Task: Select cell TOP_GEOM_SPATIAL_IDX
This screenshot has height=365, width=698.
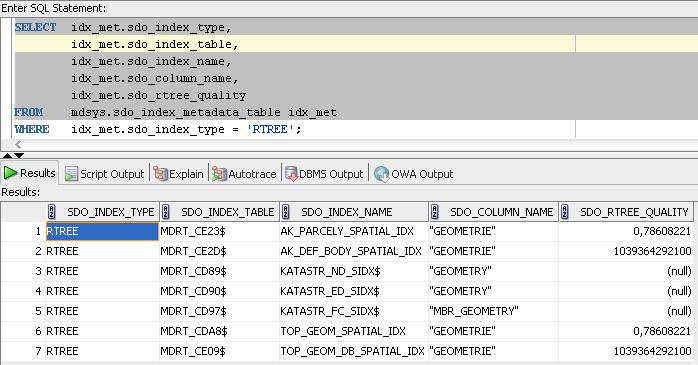Action: tap(354, 331)
